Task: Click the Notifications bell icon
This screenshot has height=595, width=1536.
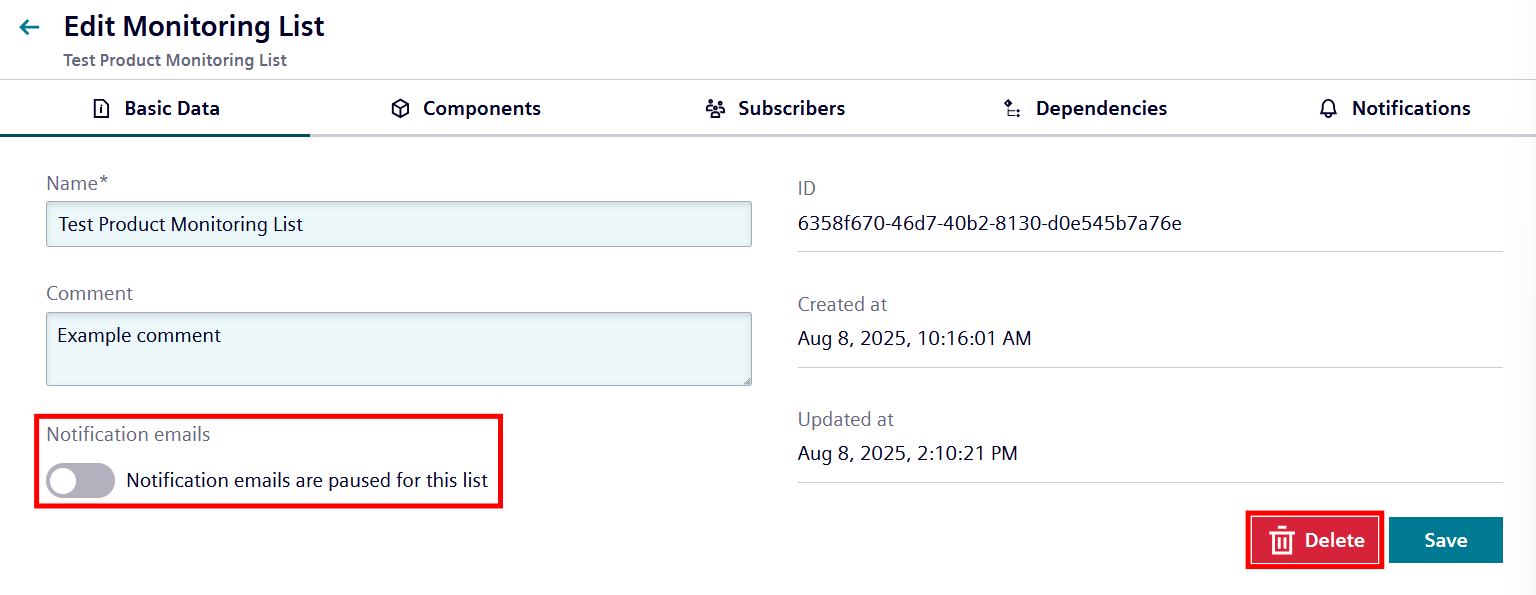Action: point(1329,107)
